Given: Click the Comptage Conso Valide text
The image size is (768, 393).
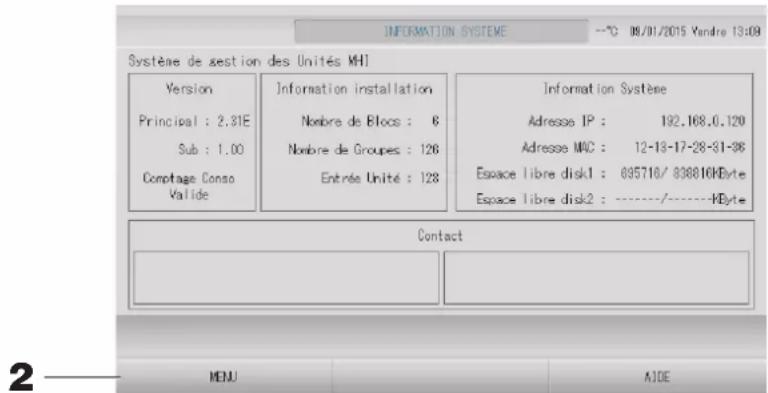Looking at the screenshot, I should coord(189,186).
